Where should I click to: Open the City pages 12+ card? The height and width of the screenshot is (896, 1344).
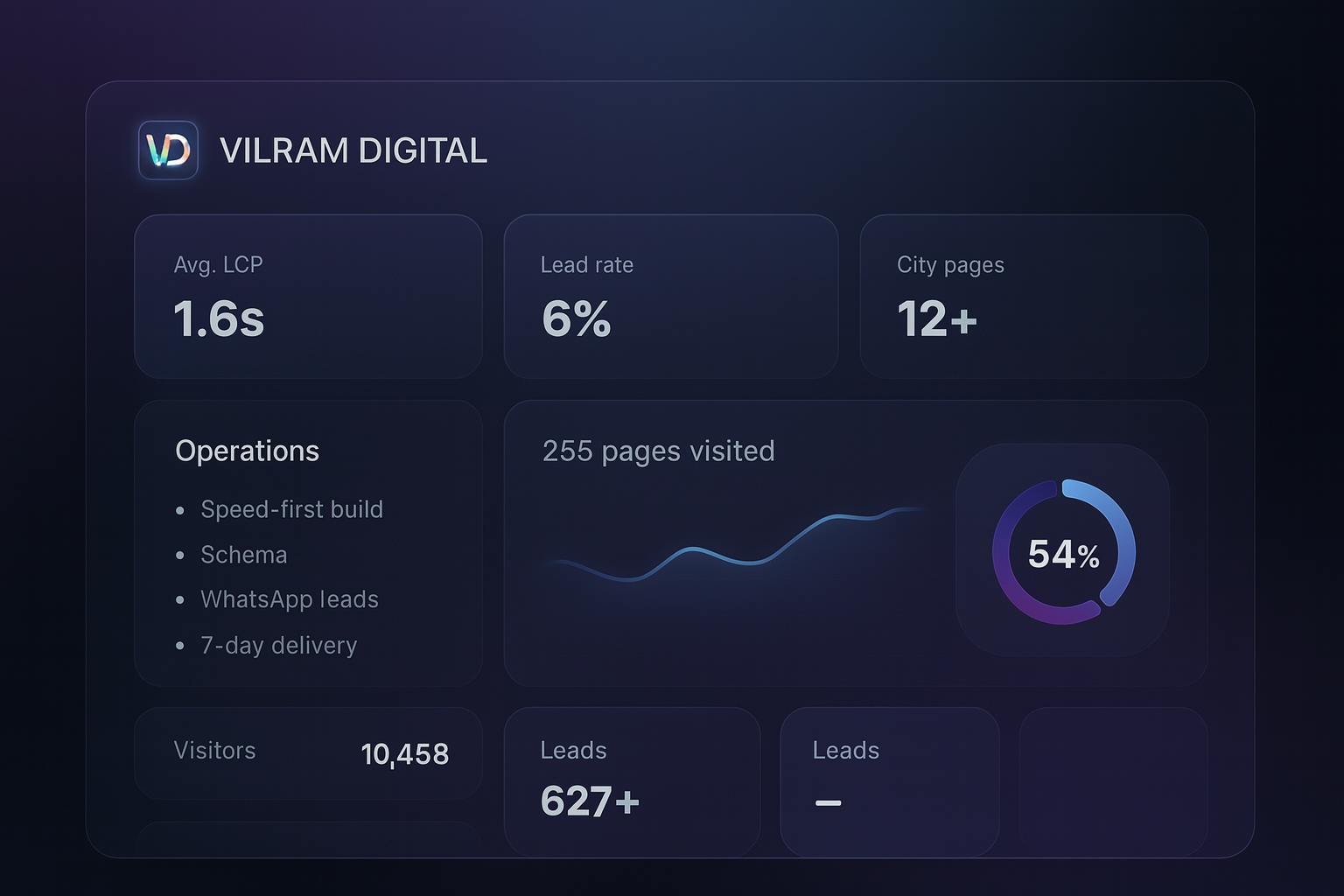click(1033, 296)
